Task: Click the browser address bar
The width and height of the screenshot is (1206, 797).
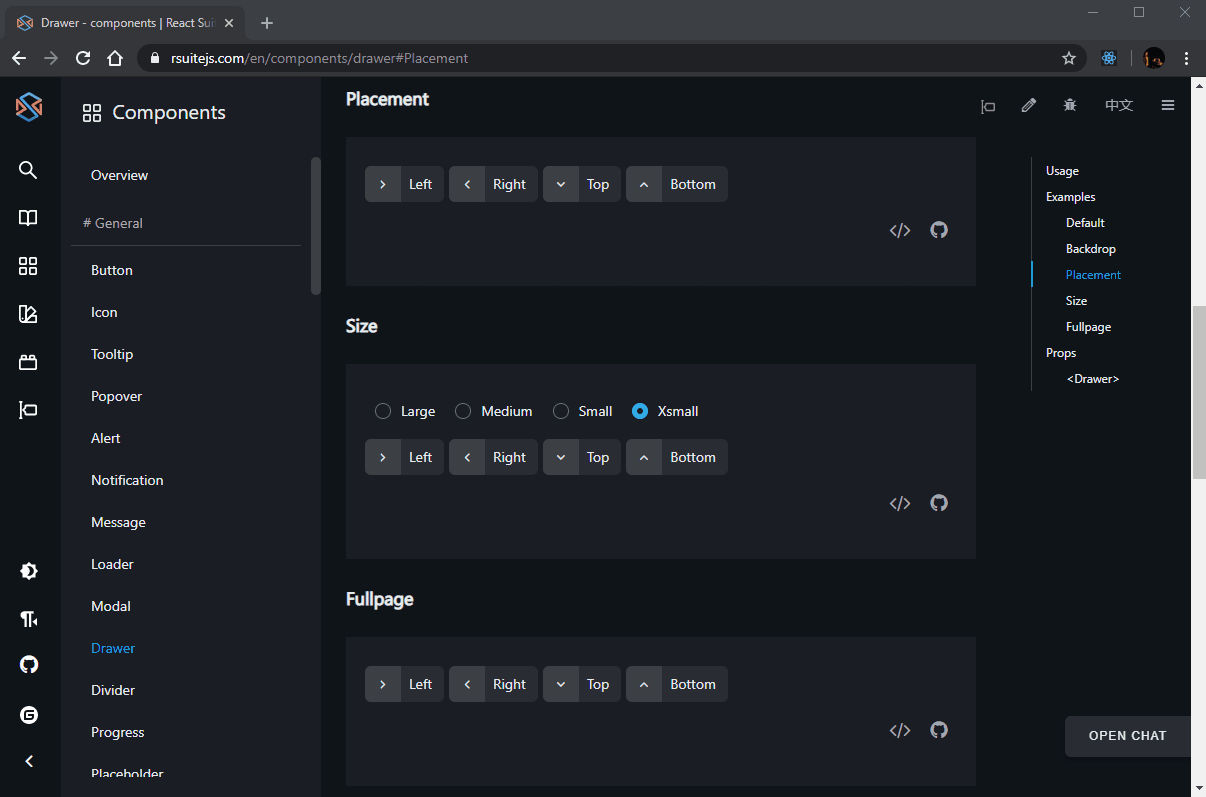Action: pyautogui.click(x=610, y=58)
